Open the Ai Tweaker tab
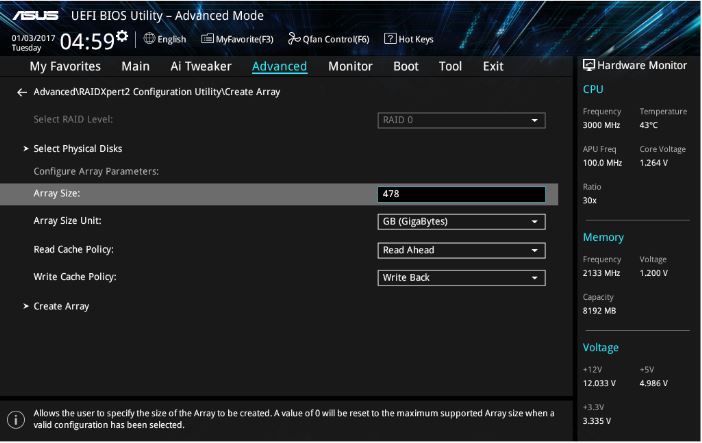 tap(201, 66)
